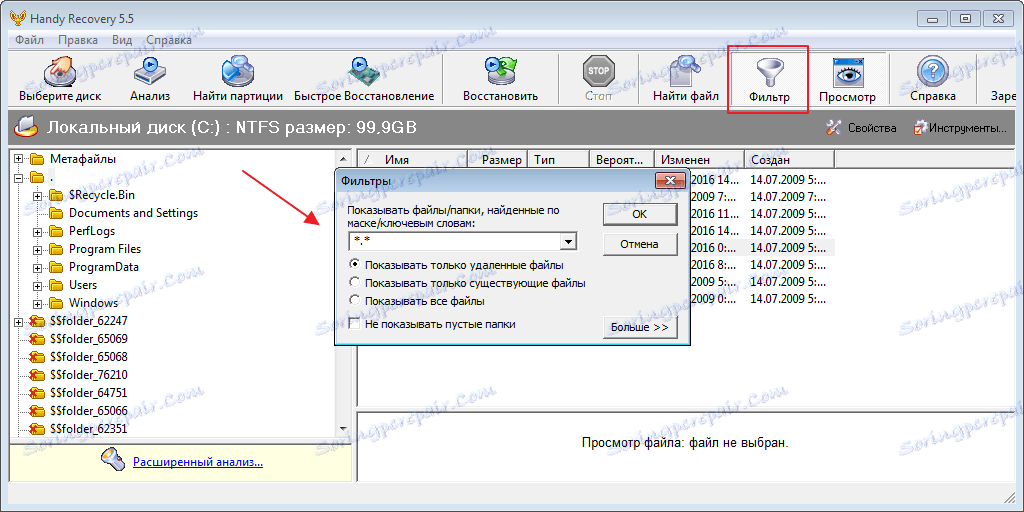Click the Recover (Восстановить) toolbar icon
Viewport: 1024px width, 512px height.
tap(500, 80)
